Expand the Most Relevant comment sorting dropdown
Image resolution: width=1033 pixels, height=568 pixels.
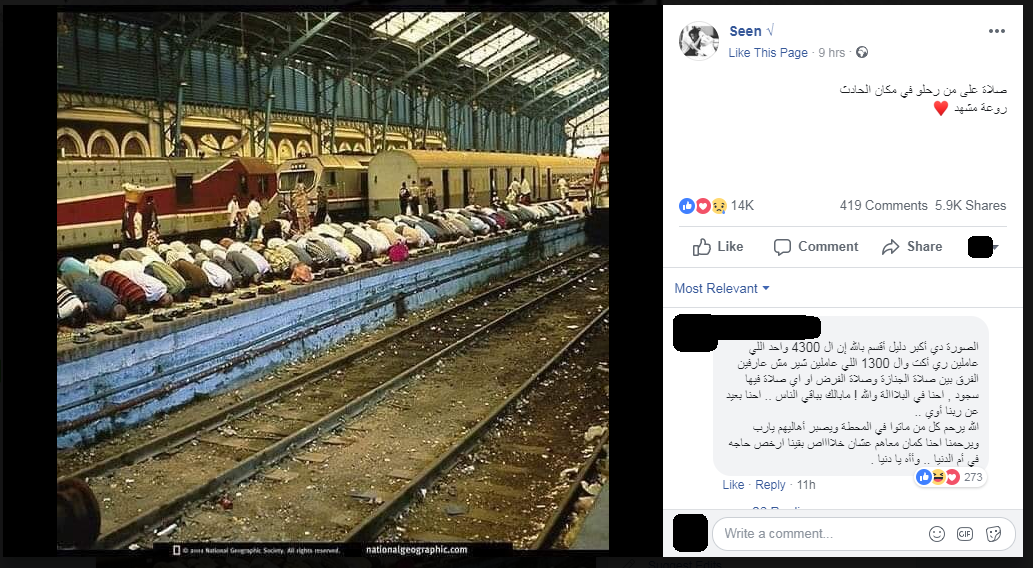(x=721, y=289)
